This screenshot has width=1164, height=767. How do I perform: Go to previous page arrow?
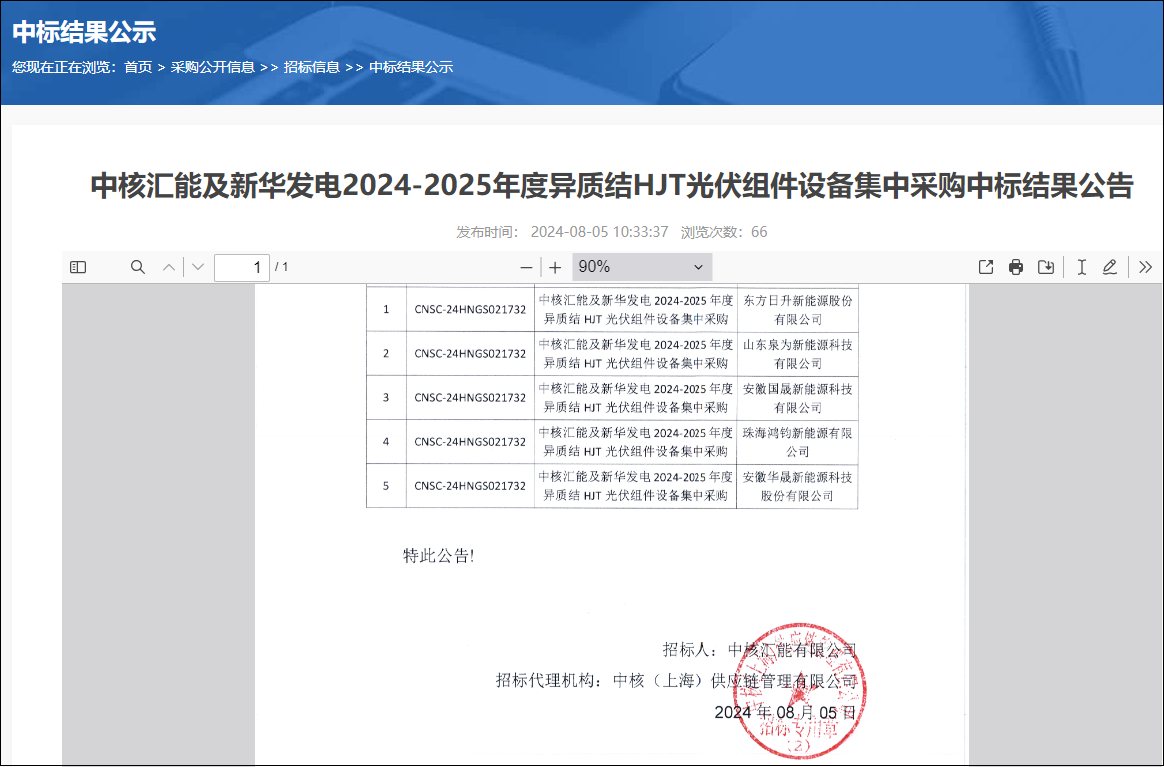point(169,267)
